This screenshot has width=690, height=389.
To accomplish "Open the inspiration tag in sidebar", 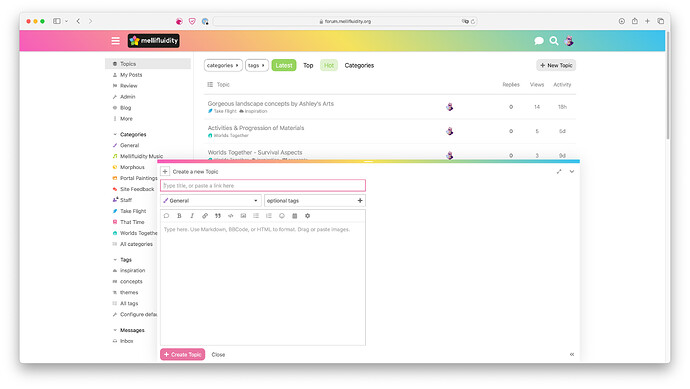I will [x=132, y=271].
